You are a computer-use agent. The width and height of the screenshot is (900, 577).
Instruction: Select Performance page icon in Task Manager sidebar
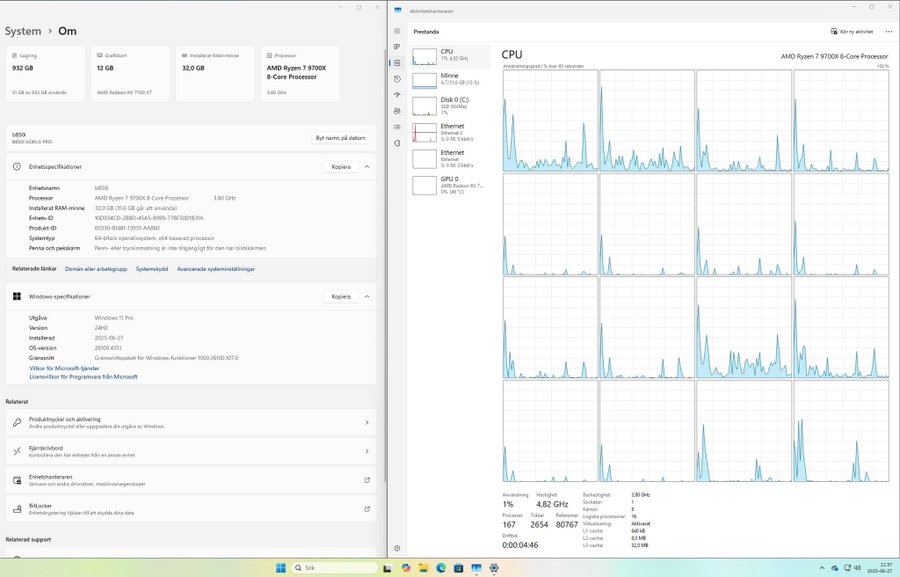click(397, 63)
